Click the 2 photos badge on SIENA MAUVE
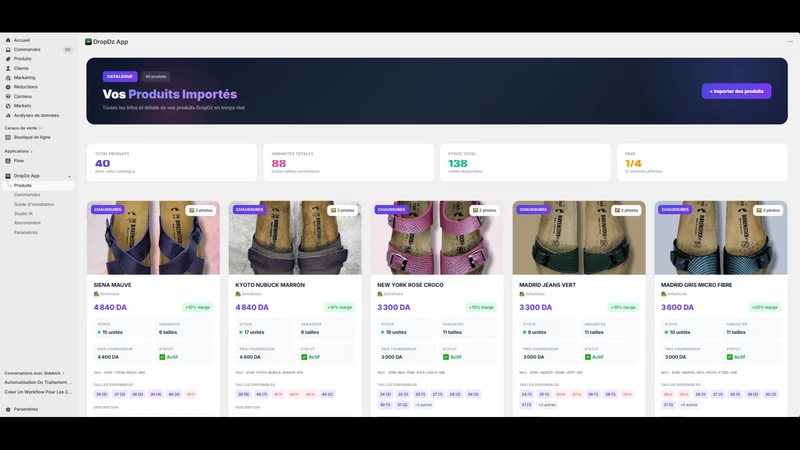The height and width of the screenshot is (450, 800). pos(201,210)
